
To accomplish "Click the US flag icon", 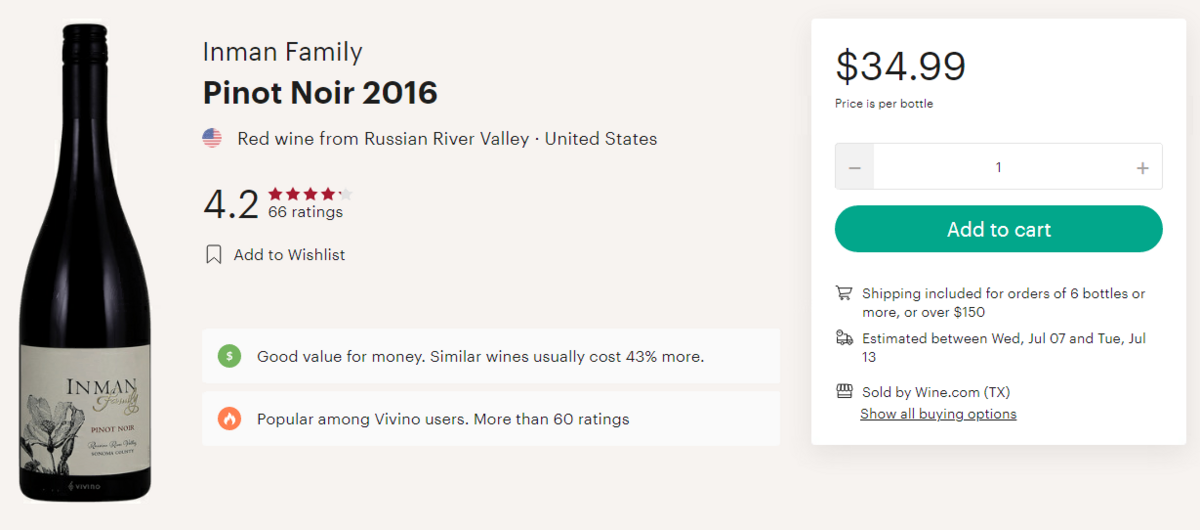I will point(212,138).
